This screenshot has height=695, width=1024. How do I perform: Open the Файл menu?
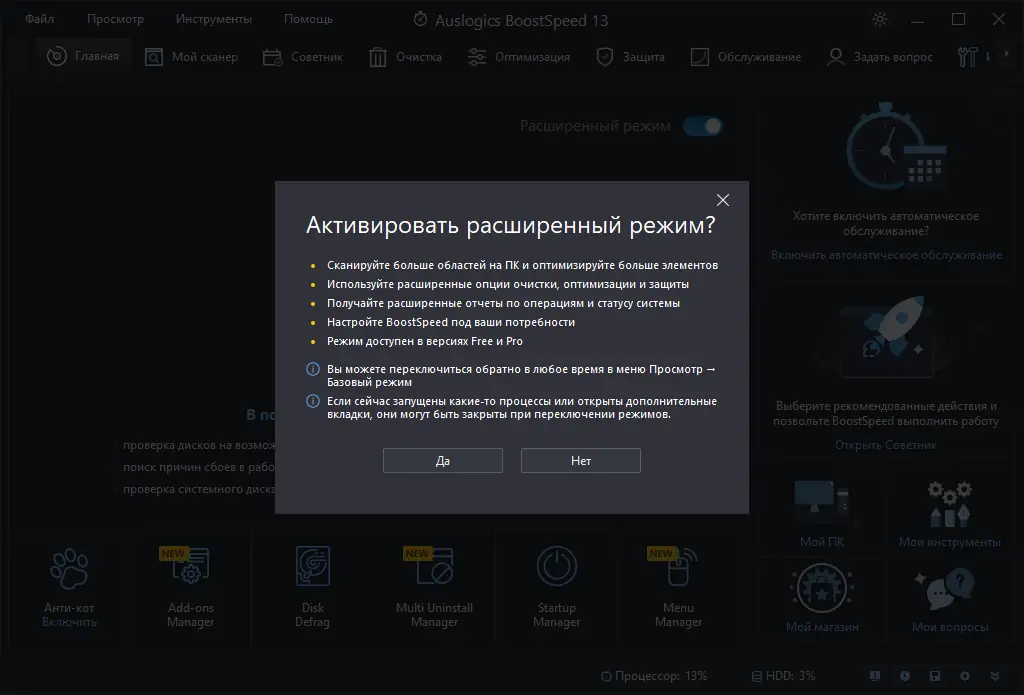(x=39, y=19)
